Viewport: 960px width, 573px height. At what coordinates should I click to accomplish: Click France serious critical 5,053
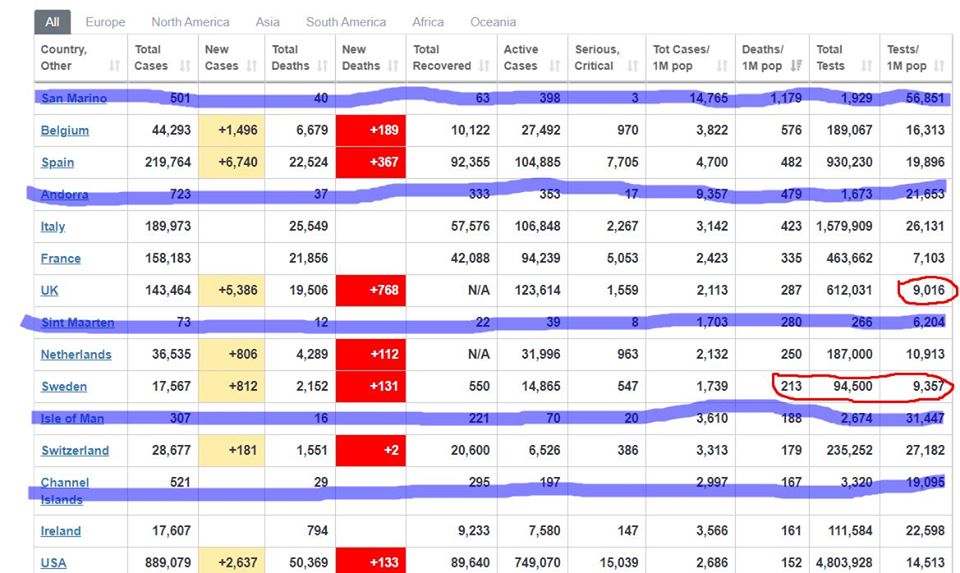(x=623, y=258)
